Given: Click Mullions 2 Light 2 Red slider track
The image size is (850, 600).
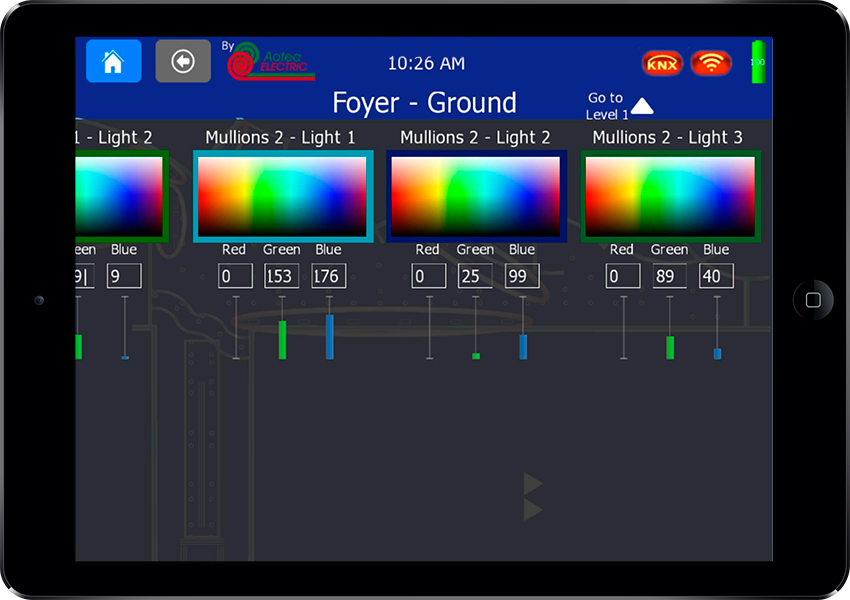Looking at the screenshot, I should pos(429,327).
